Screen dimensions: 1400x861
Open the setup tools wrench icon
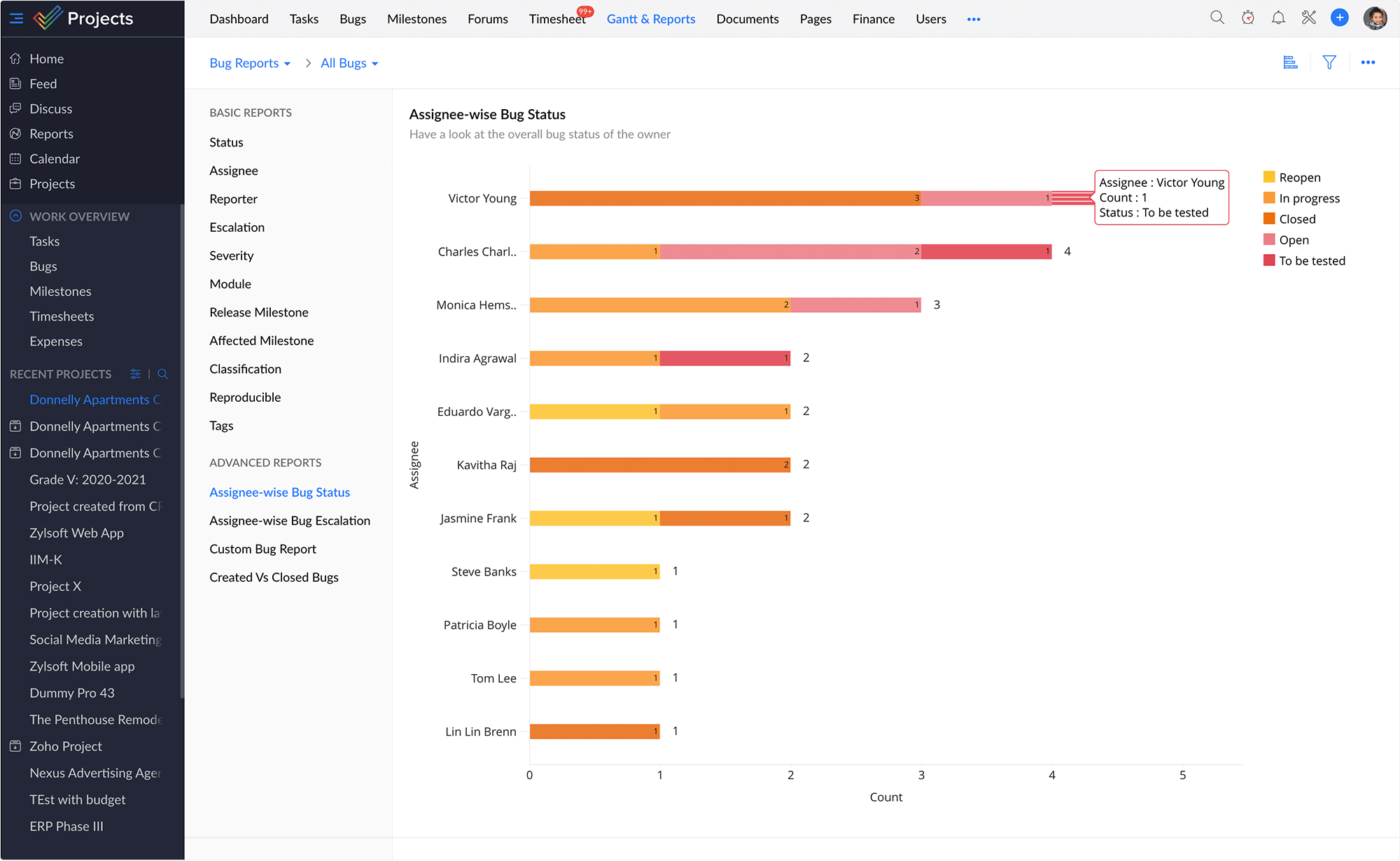tap(1308, 18)
